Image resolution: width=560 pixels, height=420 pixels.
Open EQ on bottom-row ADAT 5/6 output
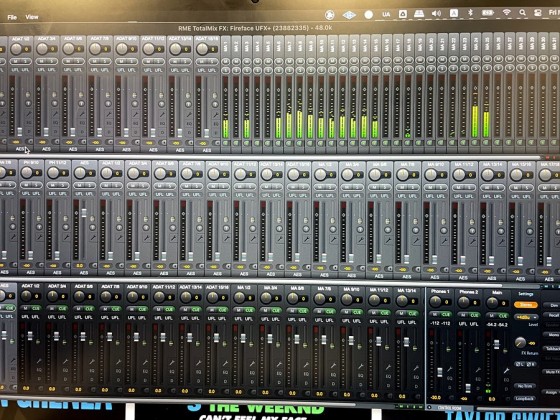(92, 371)
